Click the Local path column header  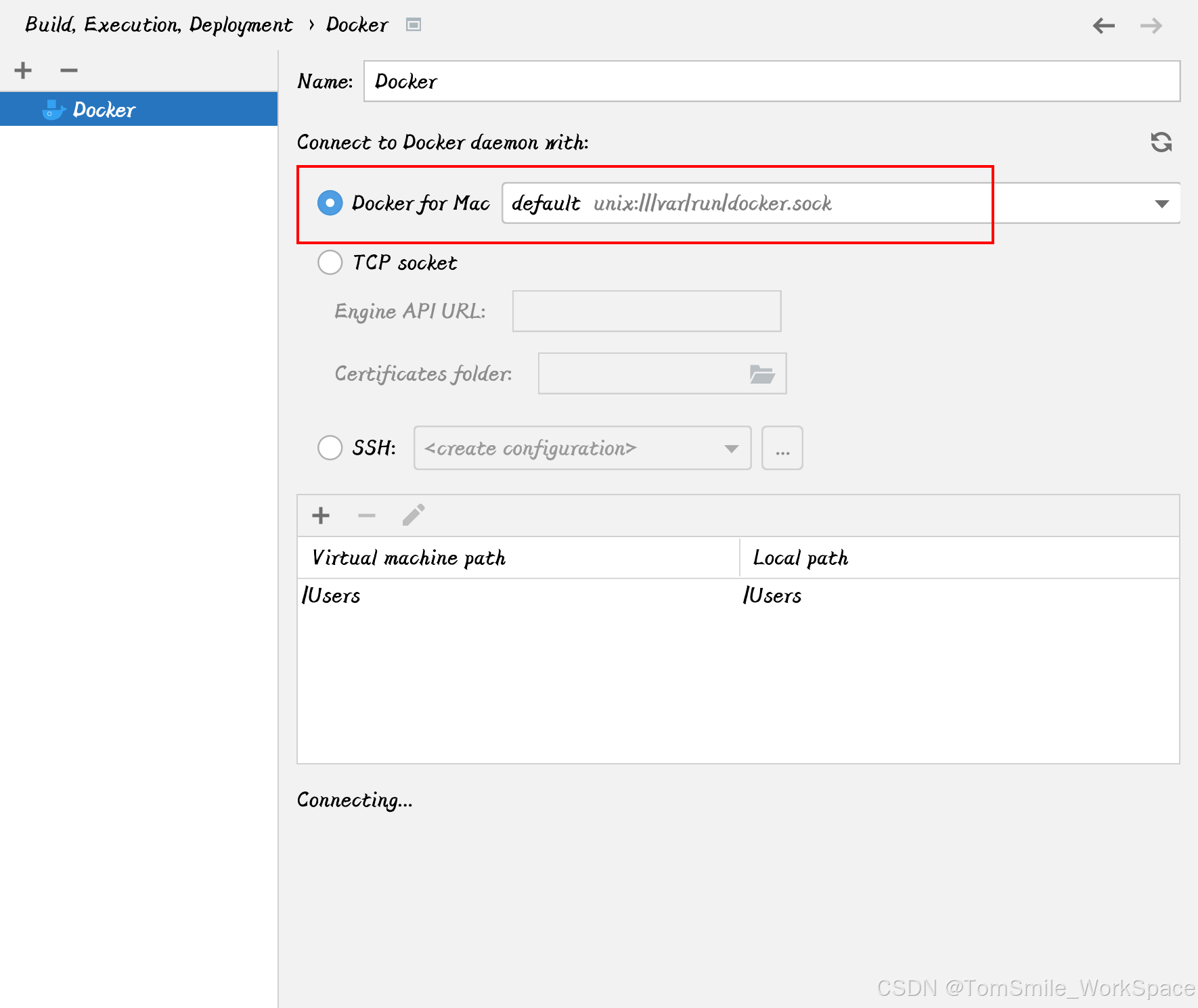pos(960,557)
